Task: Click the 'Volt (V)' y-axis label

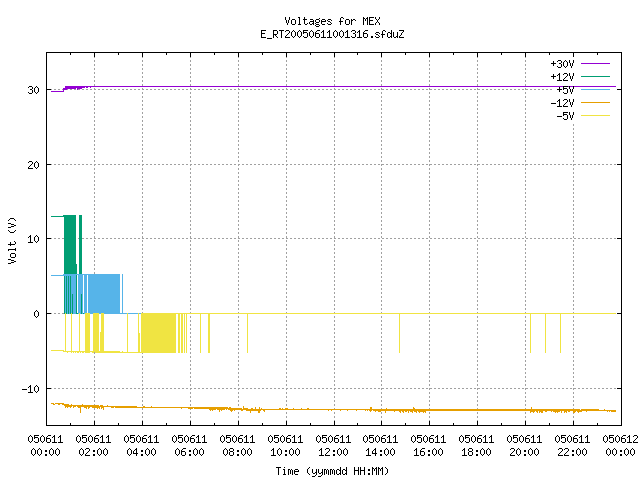Action: pos(12,240)
